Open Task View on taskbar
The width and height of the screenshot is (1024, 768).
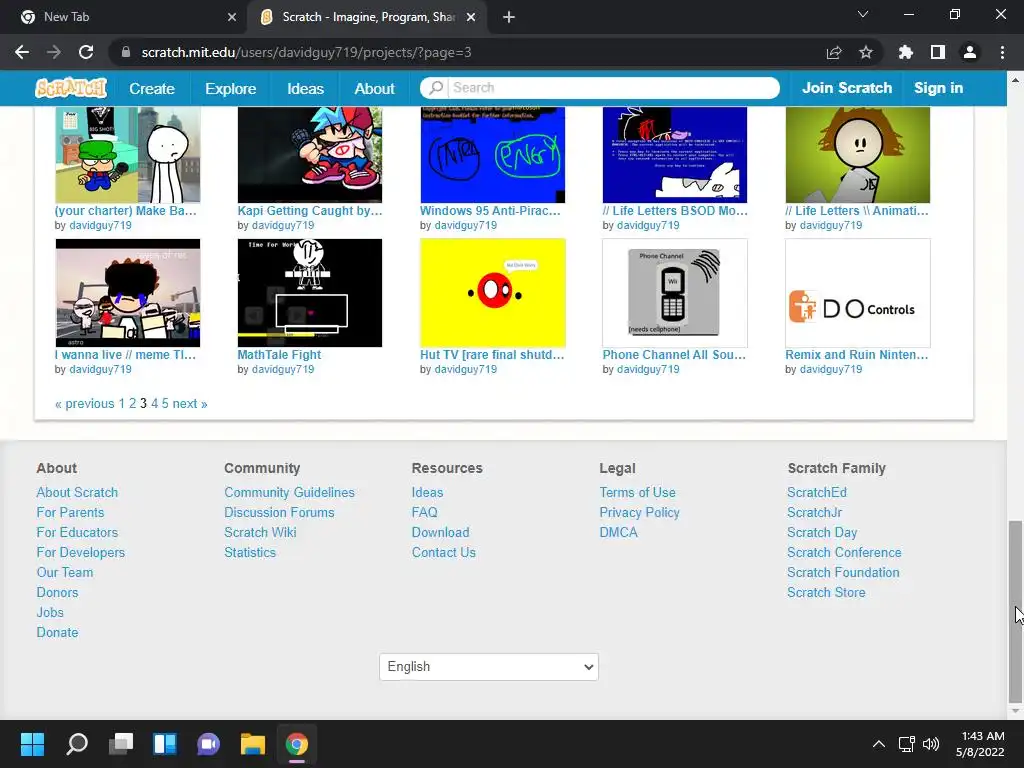coord(121,744)
